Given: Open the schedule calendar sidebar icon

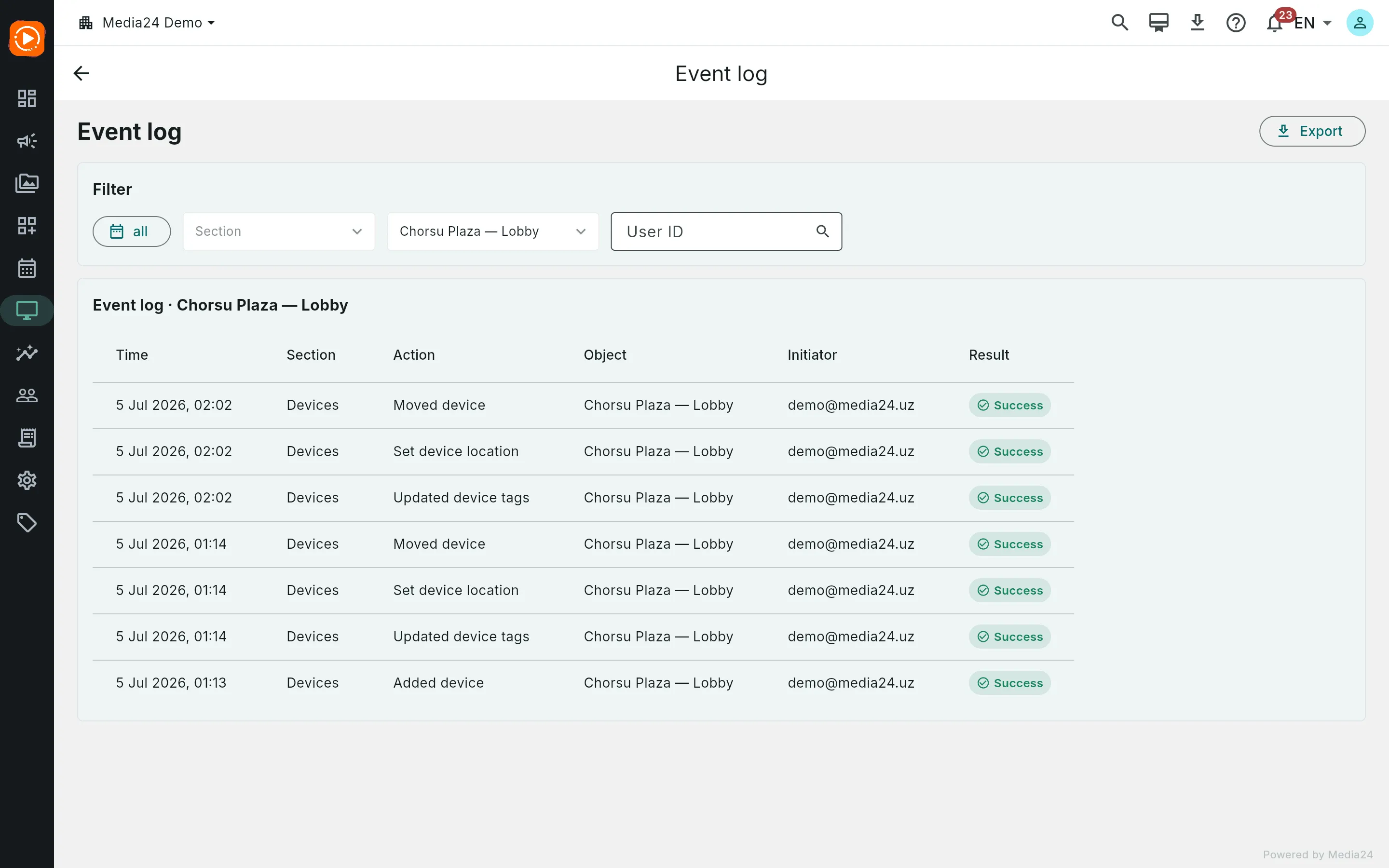Looking at the screenshot, I should 27,268.
